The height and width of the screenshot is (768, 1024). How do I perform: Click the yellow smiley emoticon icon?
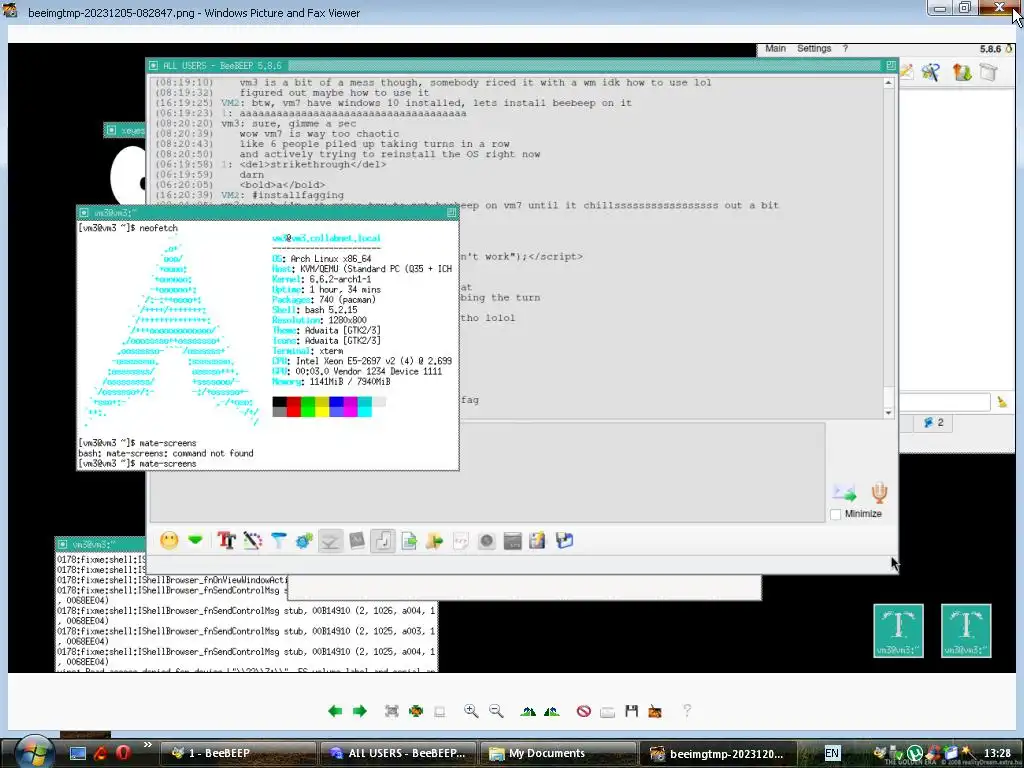(x=169, y=540)
